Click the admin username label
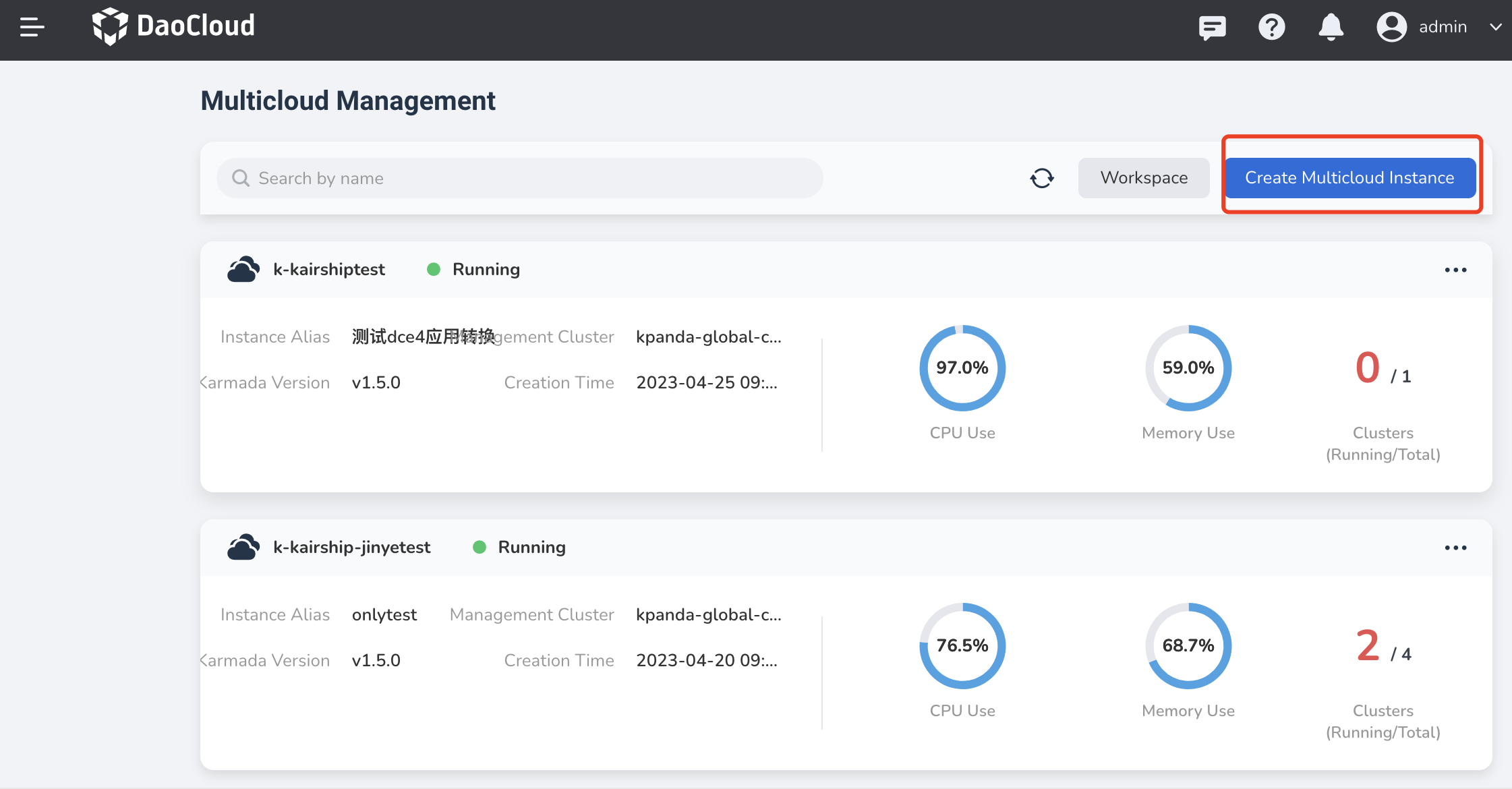 click(1443, 27)
